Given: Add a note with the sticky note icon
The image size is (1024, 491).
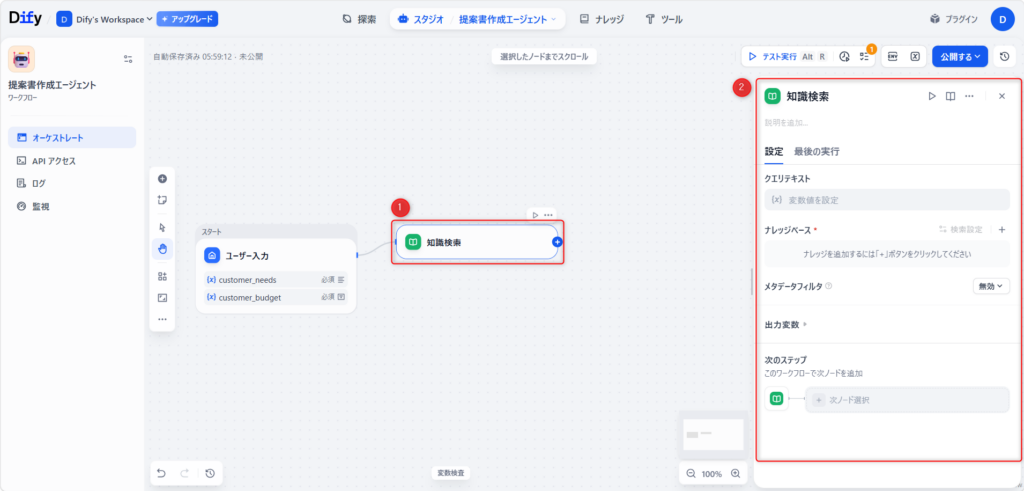Looking at the screenshot, I should 162,200.
